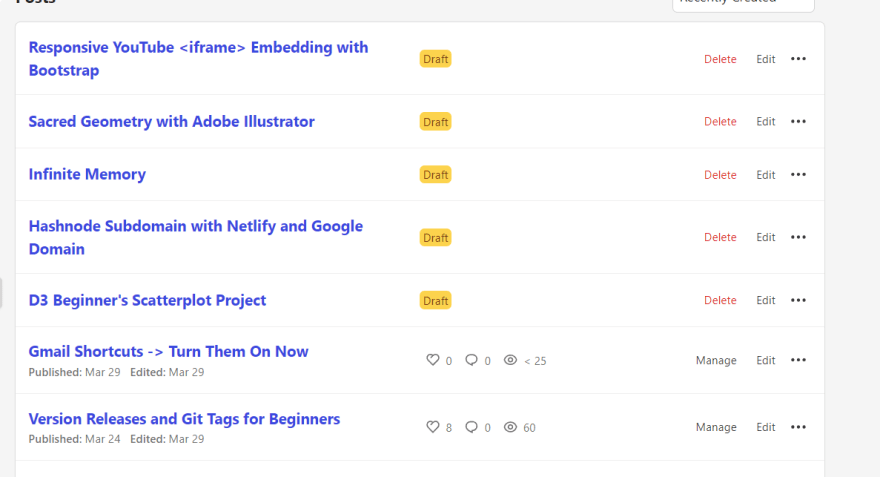Manage the Gmail Shortcuts post
This screenshot has width=880, height=477.
(x=716, y=360)
